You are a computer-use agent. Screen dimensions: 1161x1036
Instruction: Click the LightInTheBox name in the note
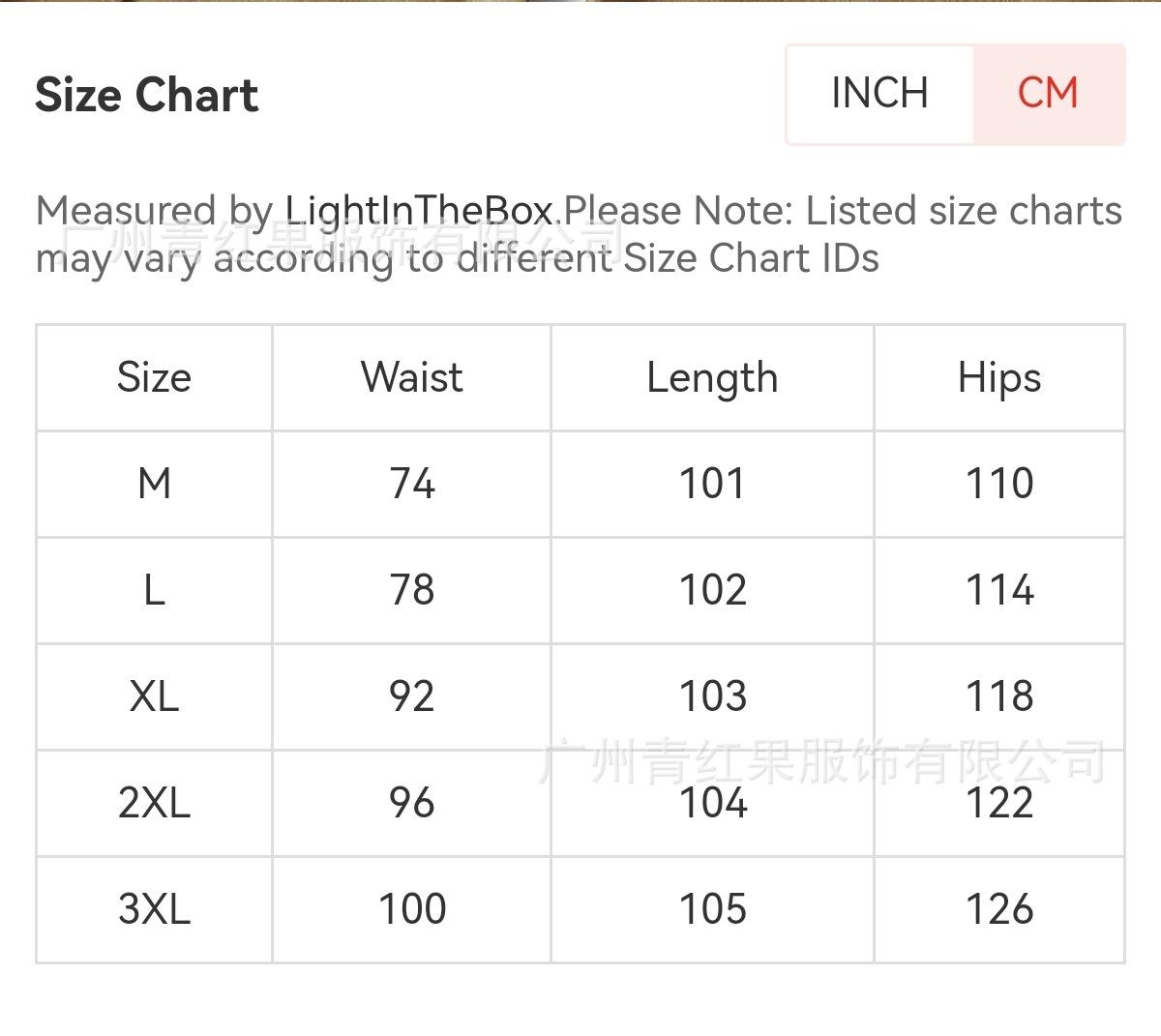[x=419, y=210]
